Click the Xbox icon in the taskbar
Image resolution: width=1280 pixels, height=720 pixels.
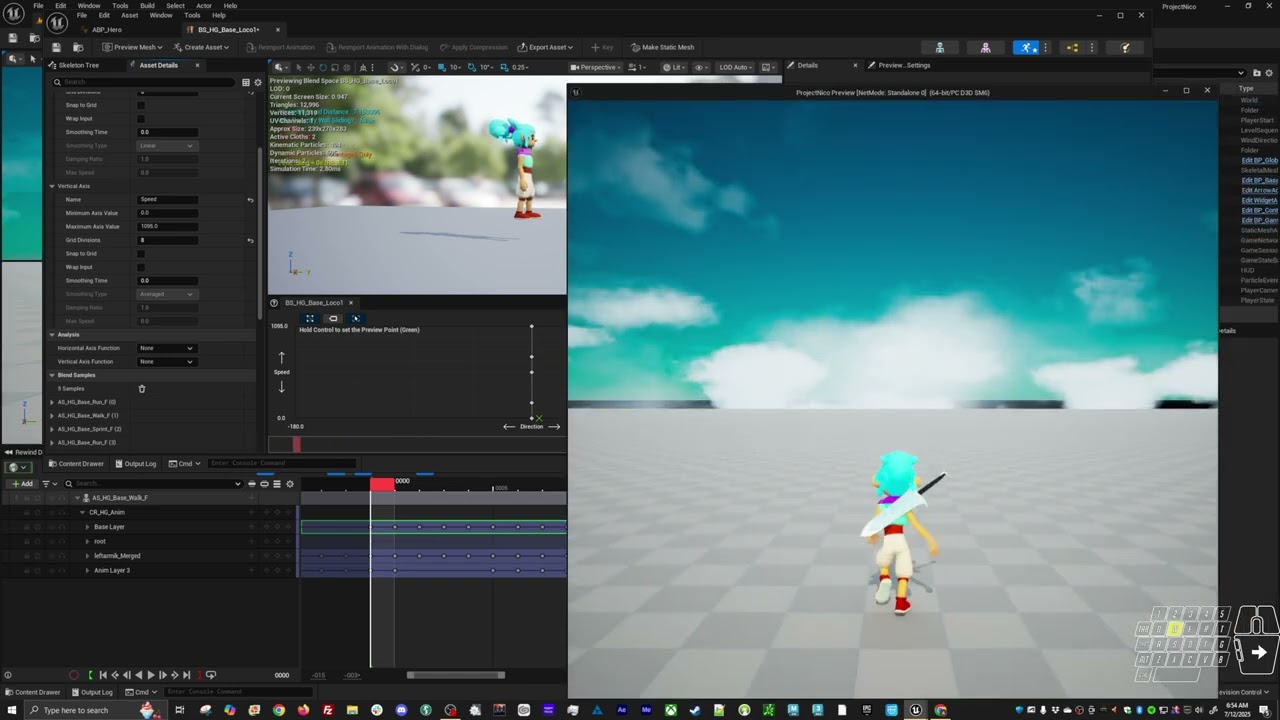670,710
